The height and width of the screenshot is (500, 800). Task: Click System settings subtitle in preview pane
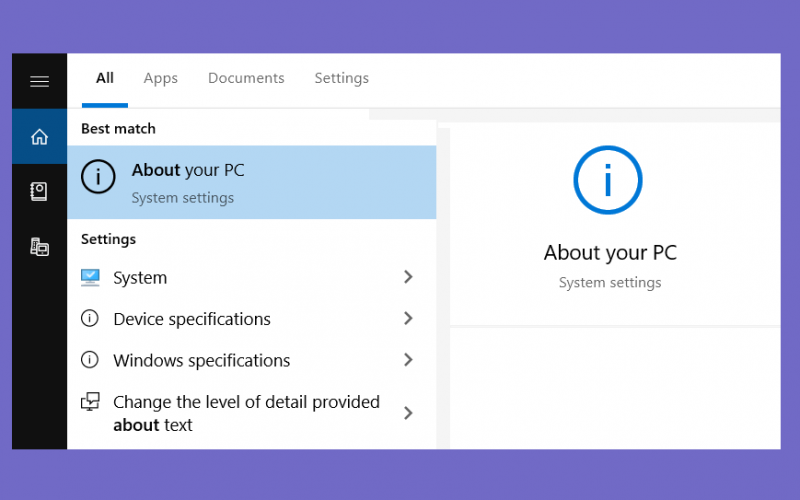610,282
